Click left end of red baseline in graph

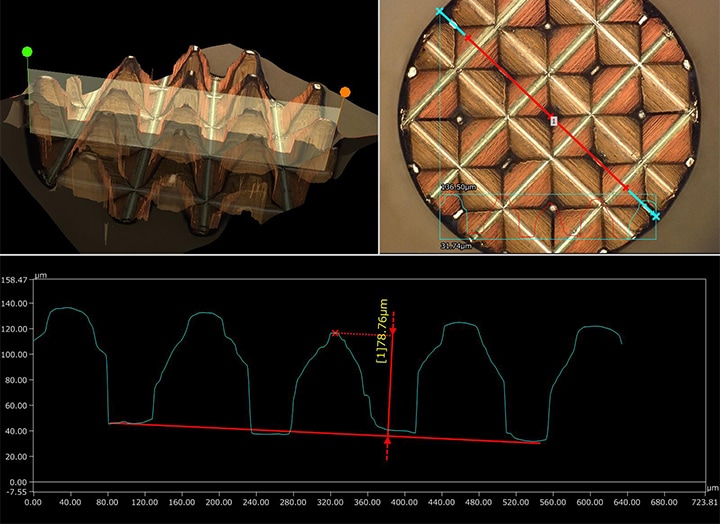(x=110, y=423)
